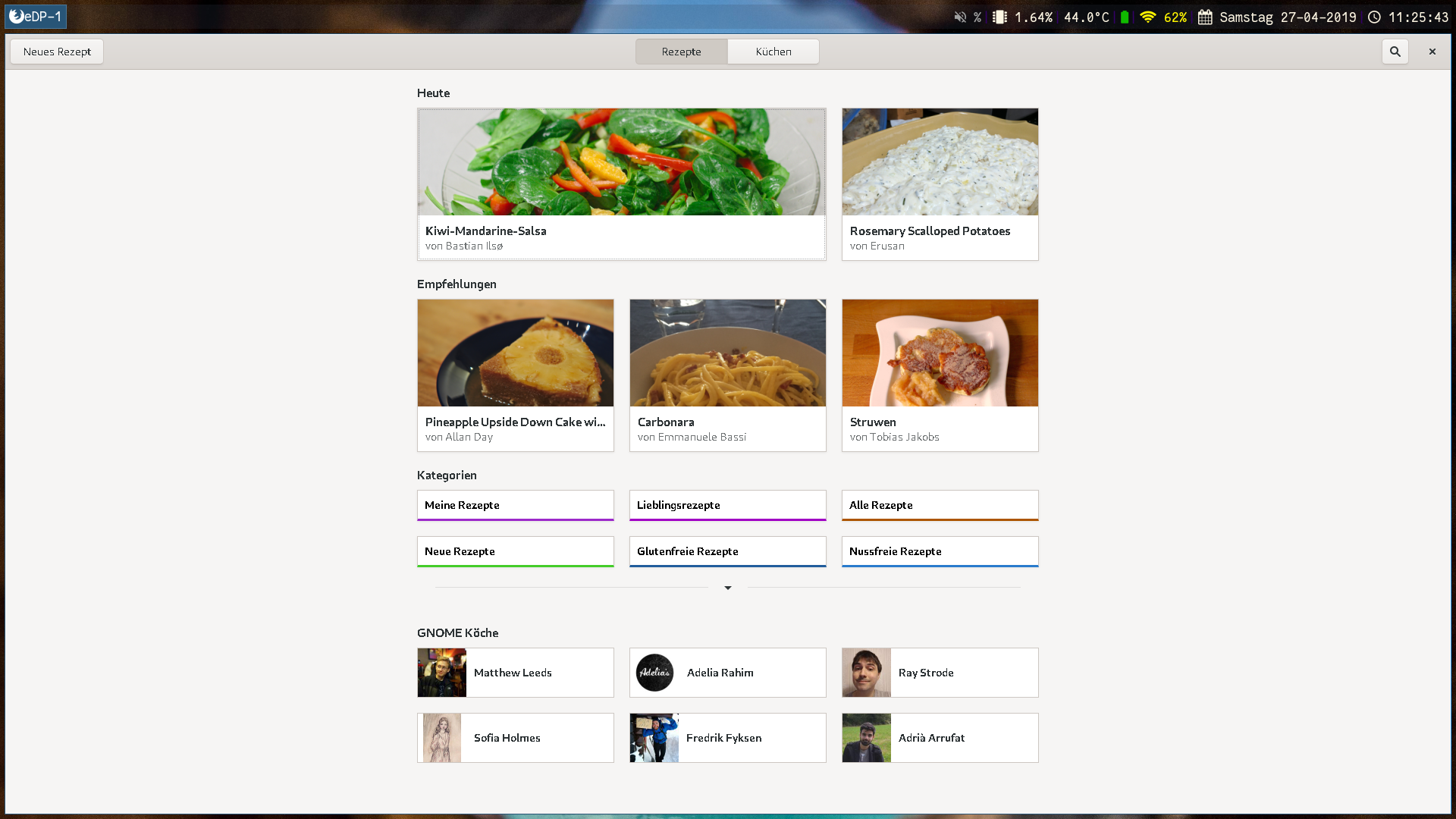Click the eDP-1 workspace indicator icon
This screenshot has width=1456, height=819.
(17, 16)
